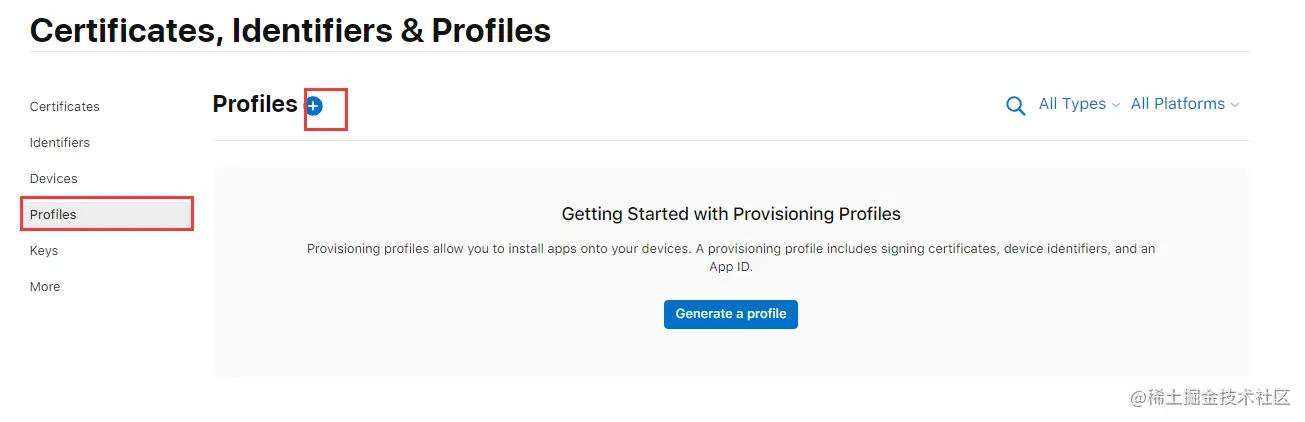Open the Identifiers section
This screenshot has height=422, width=1305.
[60, 143]
